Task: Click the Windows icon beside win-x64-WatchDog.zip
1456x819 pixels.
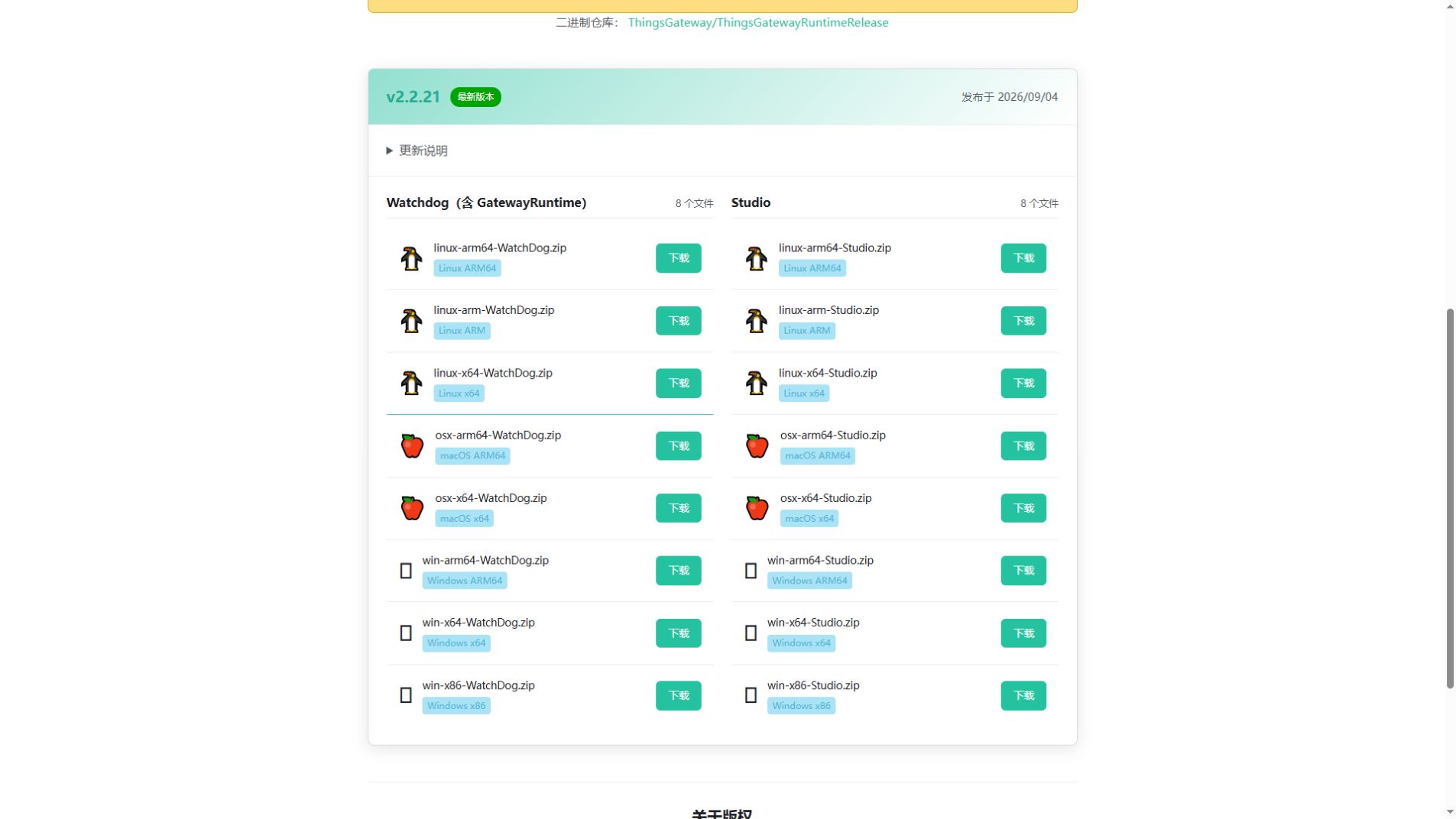Action: click(406, 633)
